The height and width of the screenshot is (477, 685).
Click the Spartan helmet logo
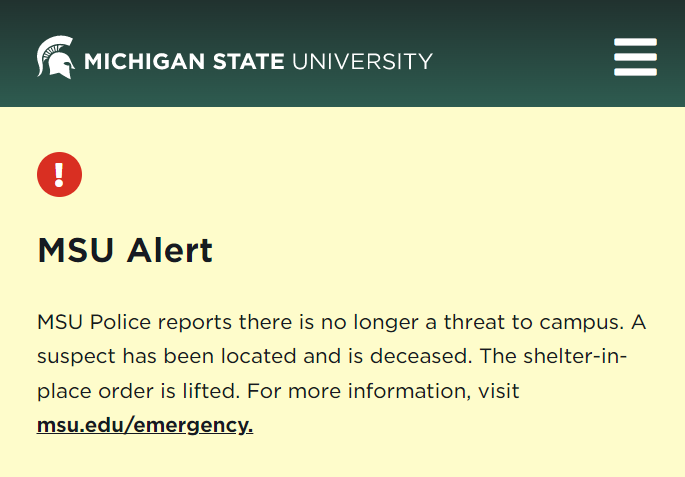click(x=55, y=57)
